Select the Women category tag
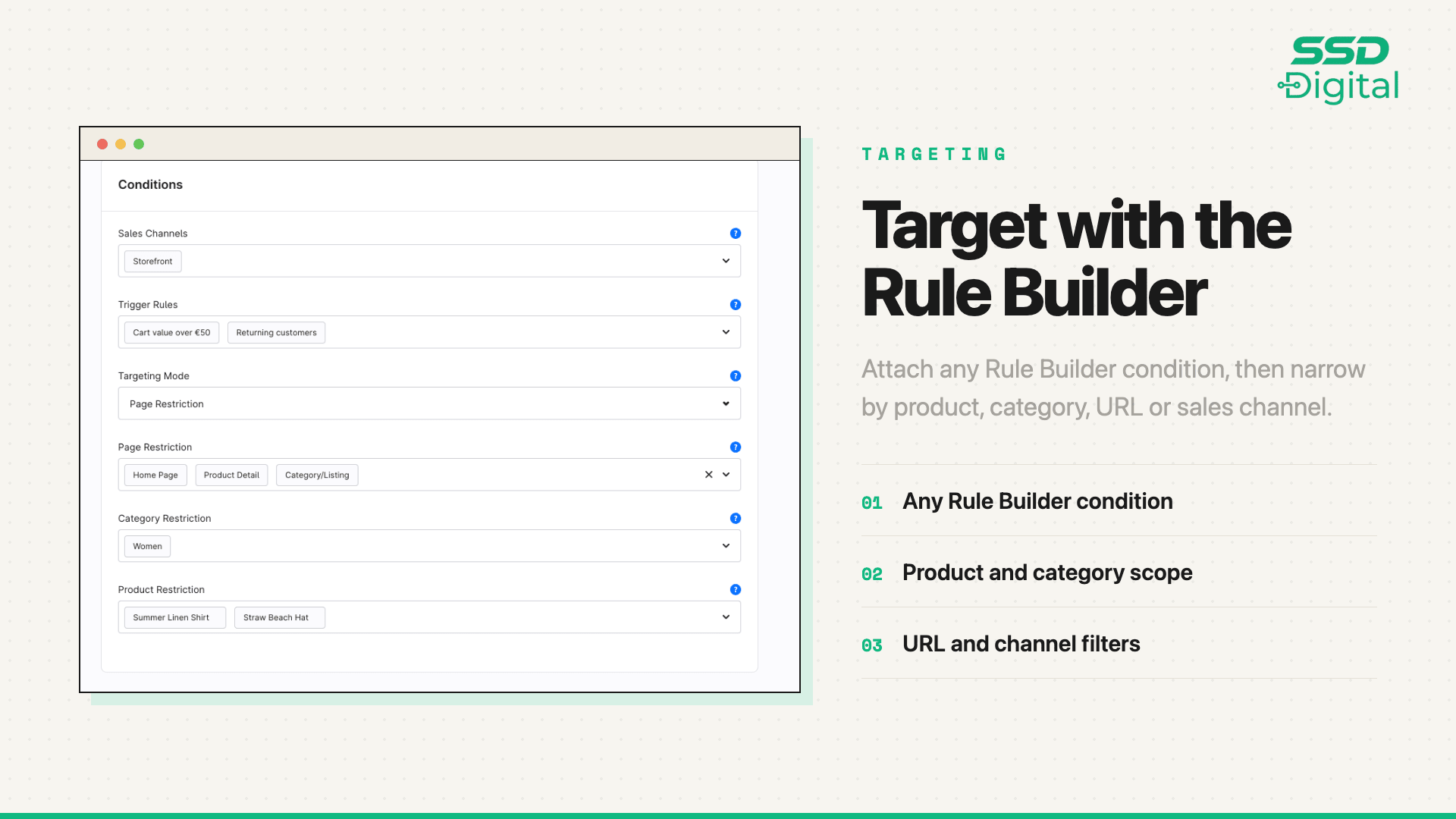 147,547
